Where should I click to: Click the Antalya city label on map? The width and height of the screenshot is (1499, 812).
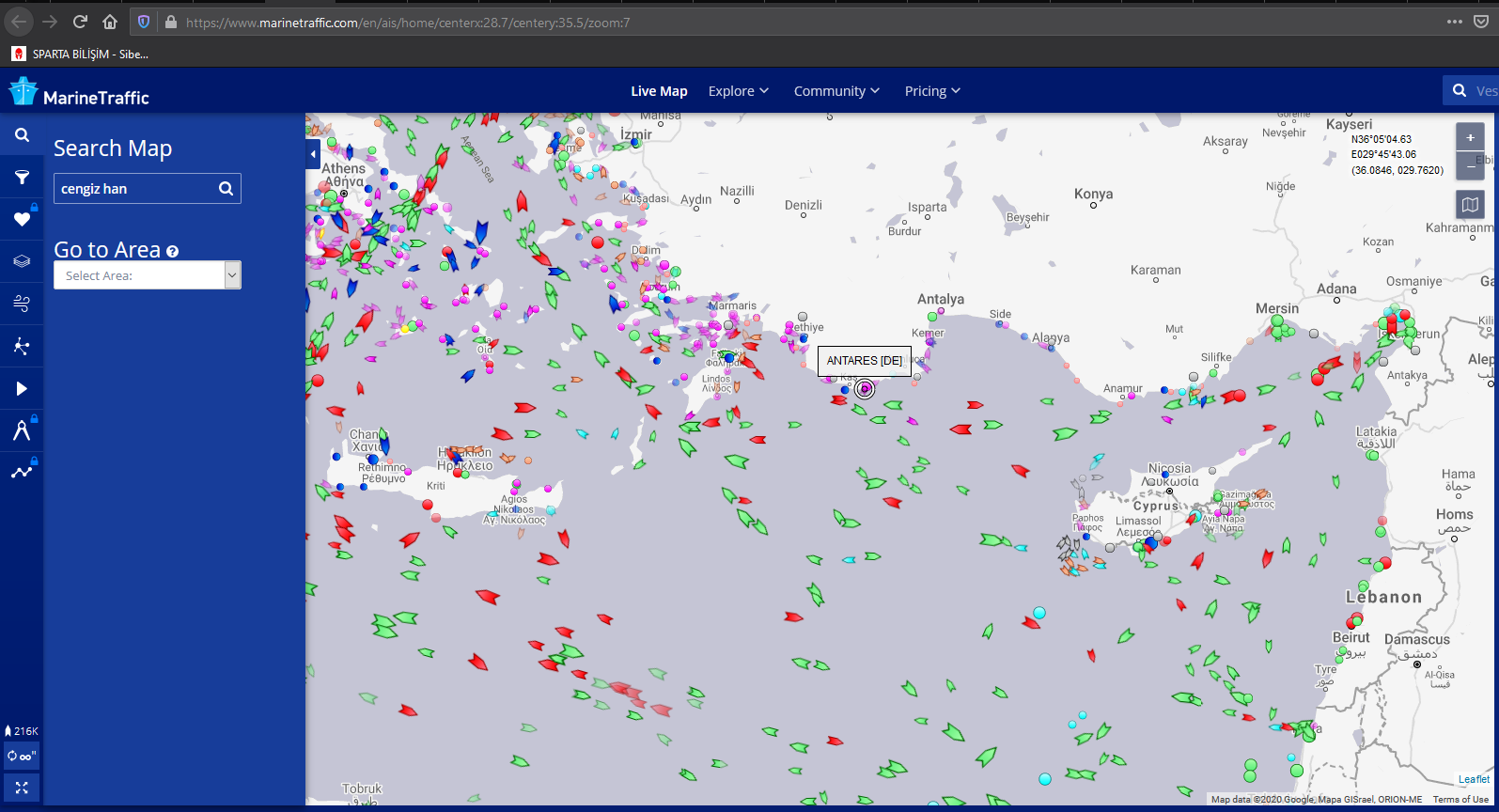941,299
